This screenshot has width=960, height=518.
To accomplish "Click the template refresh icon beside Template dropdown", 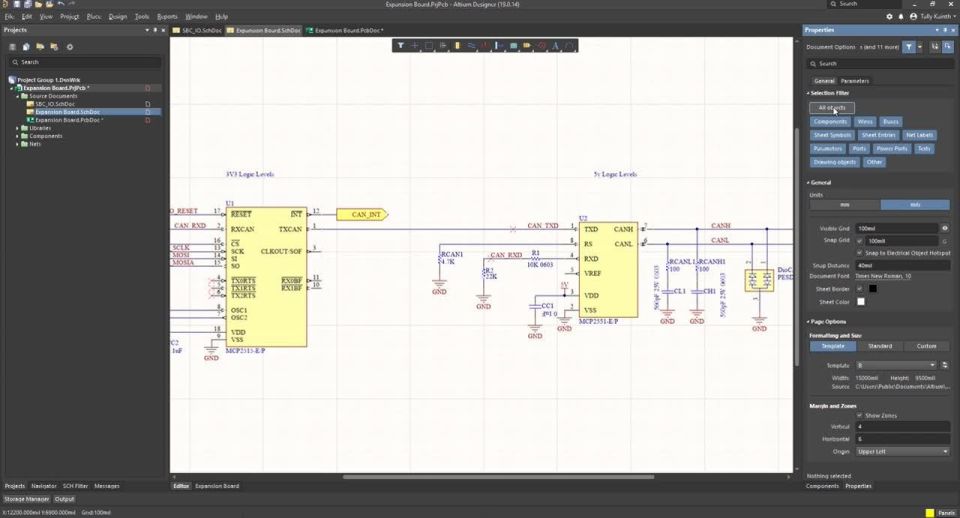I will [x=945, y=365].
